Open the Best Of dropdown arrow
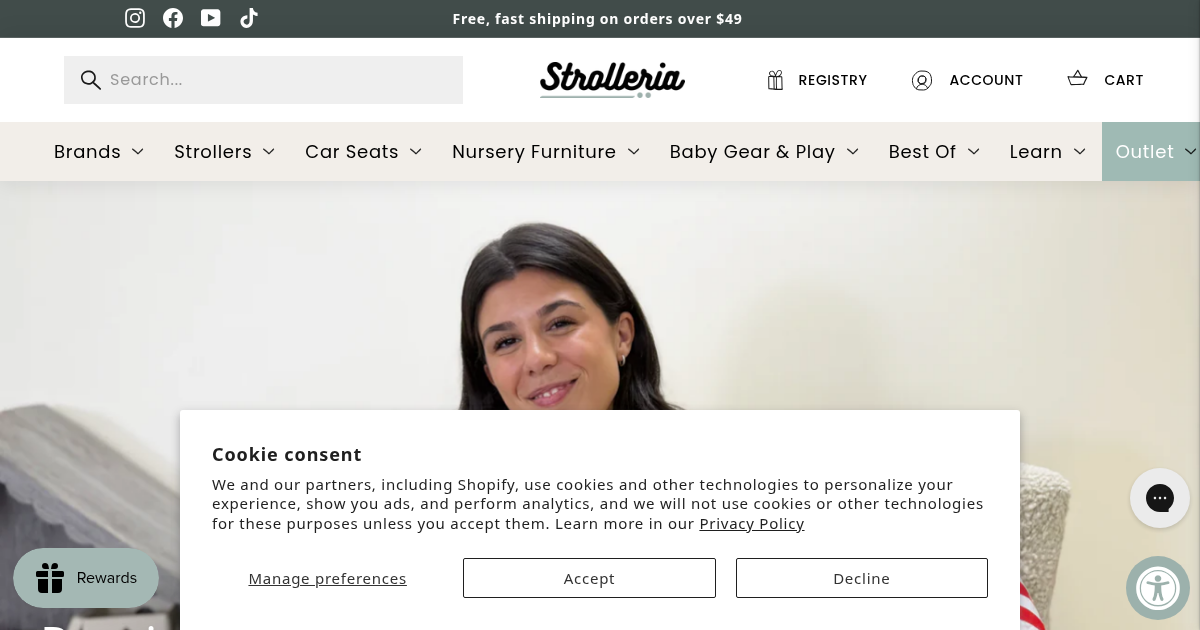The height and width of the screenshot is (630, 1200). (973, 152)
